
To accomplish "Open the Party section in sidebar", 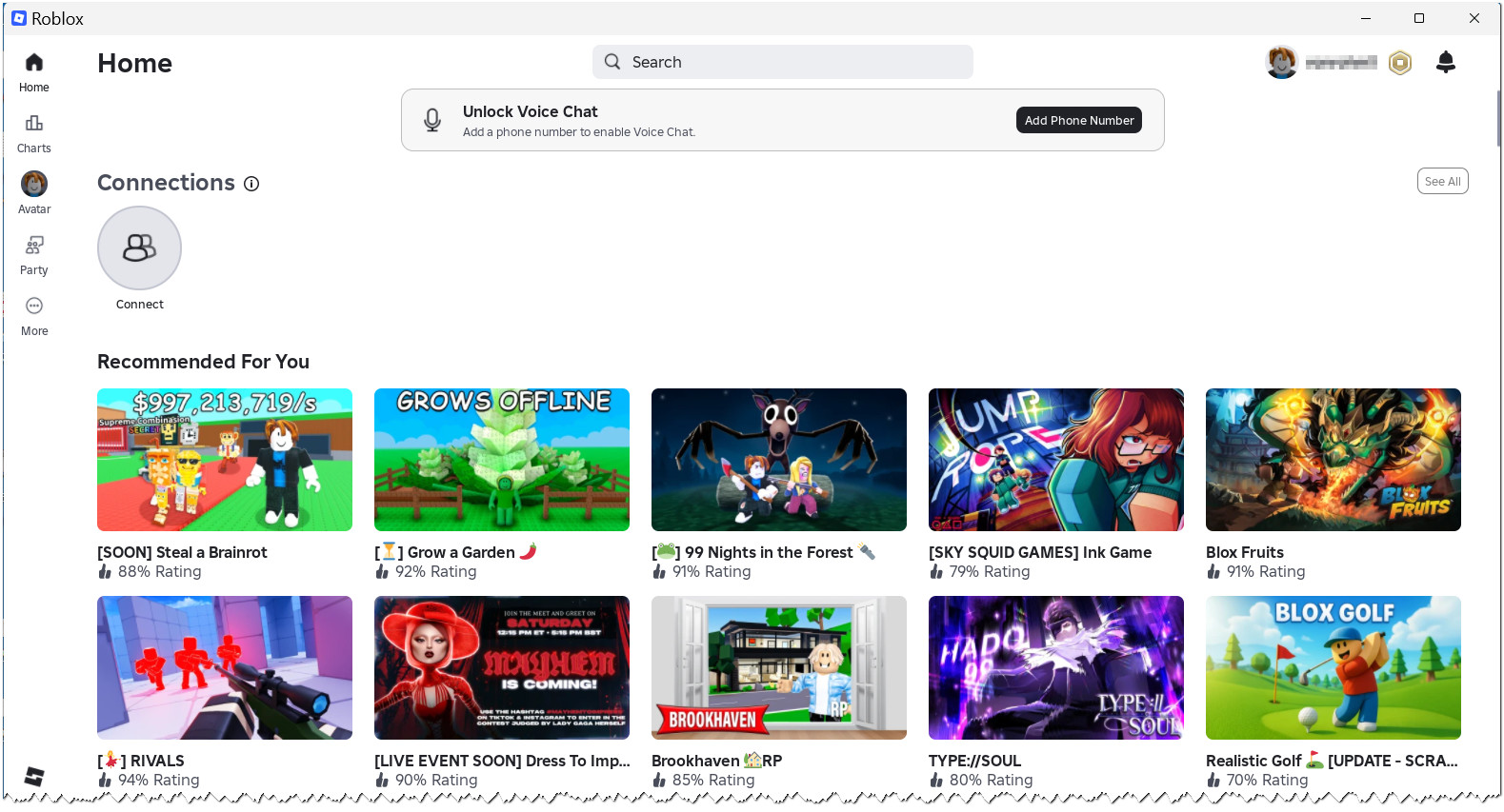I will (x=34, y=255).
